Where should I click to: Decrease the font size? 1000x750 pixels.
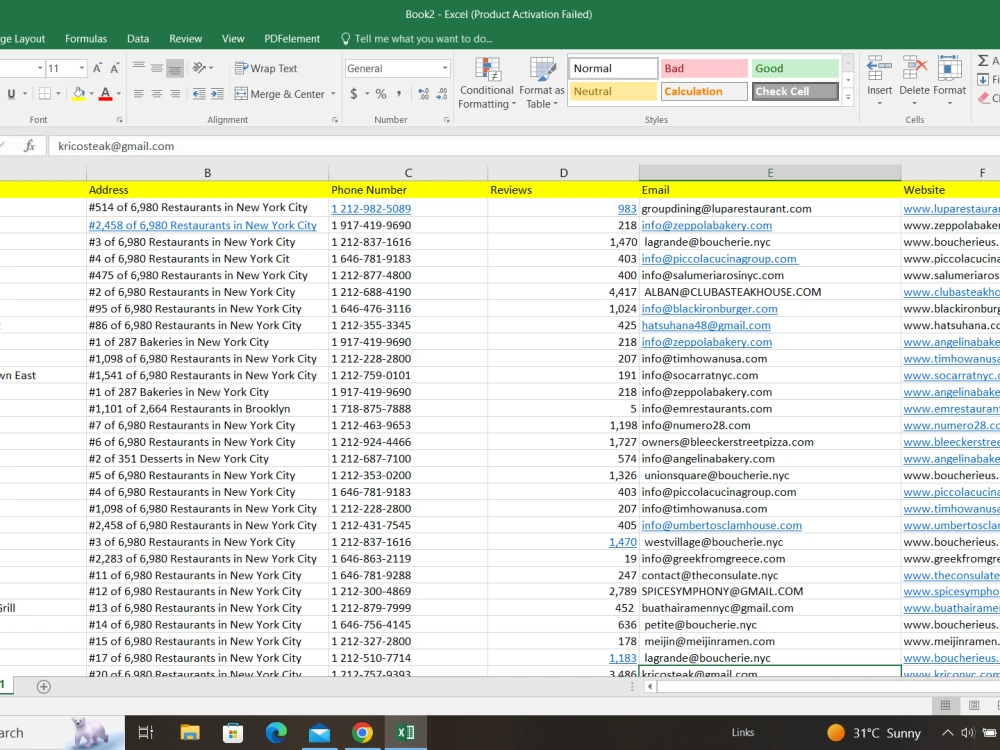[115, 68]
